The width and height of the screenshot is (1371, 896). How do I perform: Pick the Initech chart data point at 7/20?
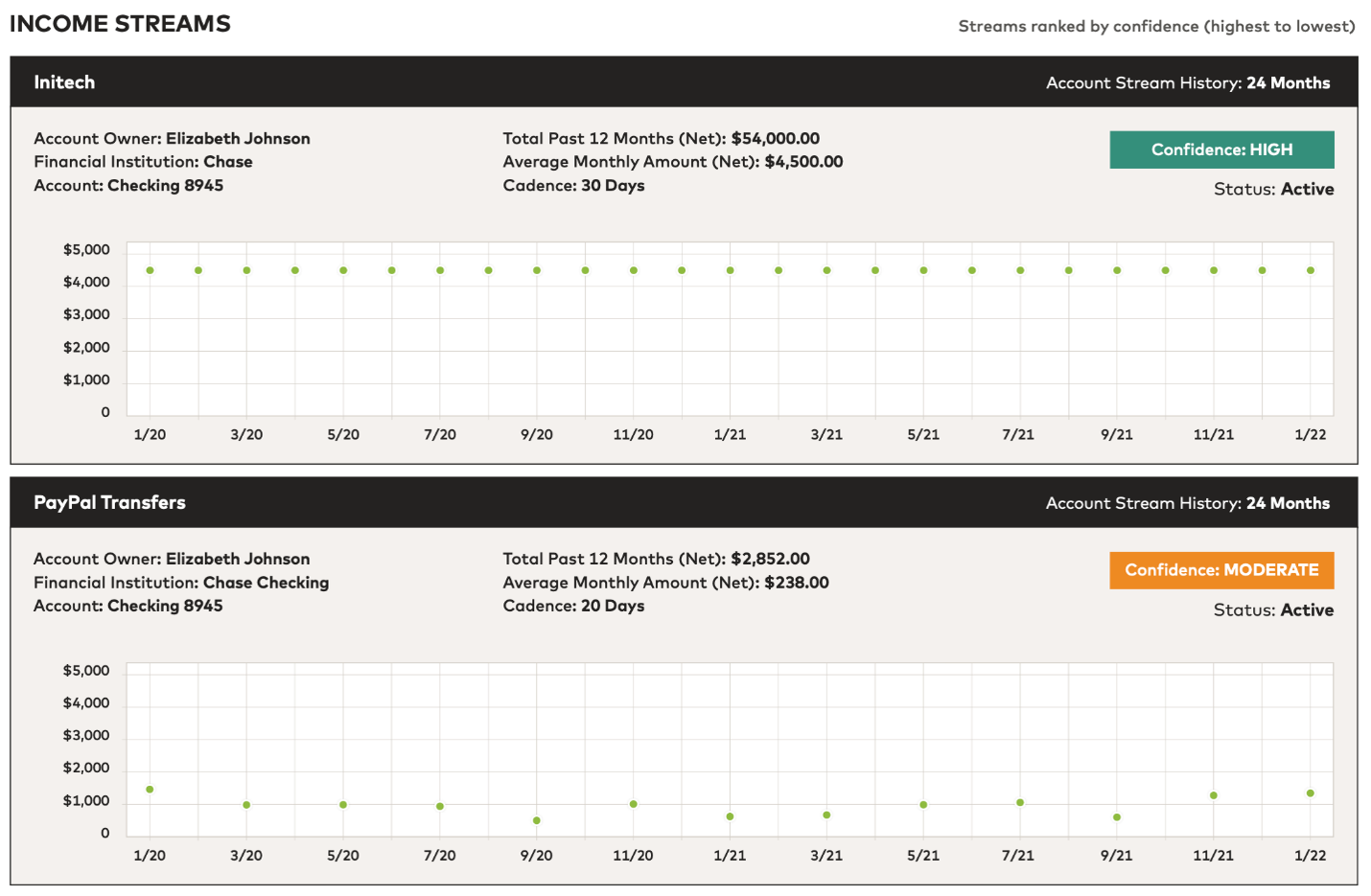click(x=440, y=270)
